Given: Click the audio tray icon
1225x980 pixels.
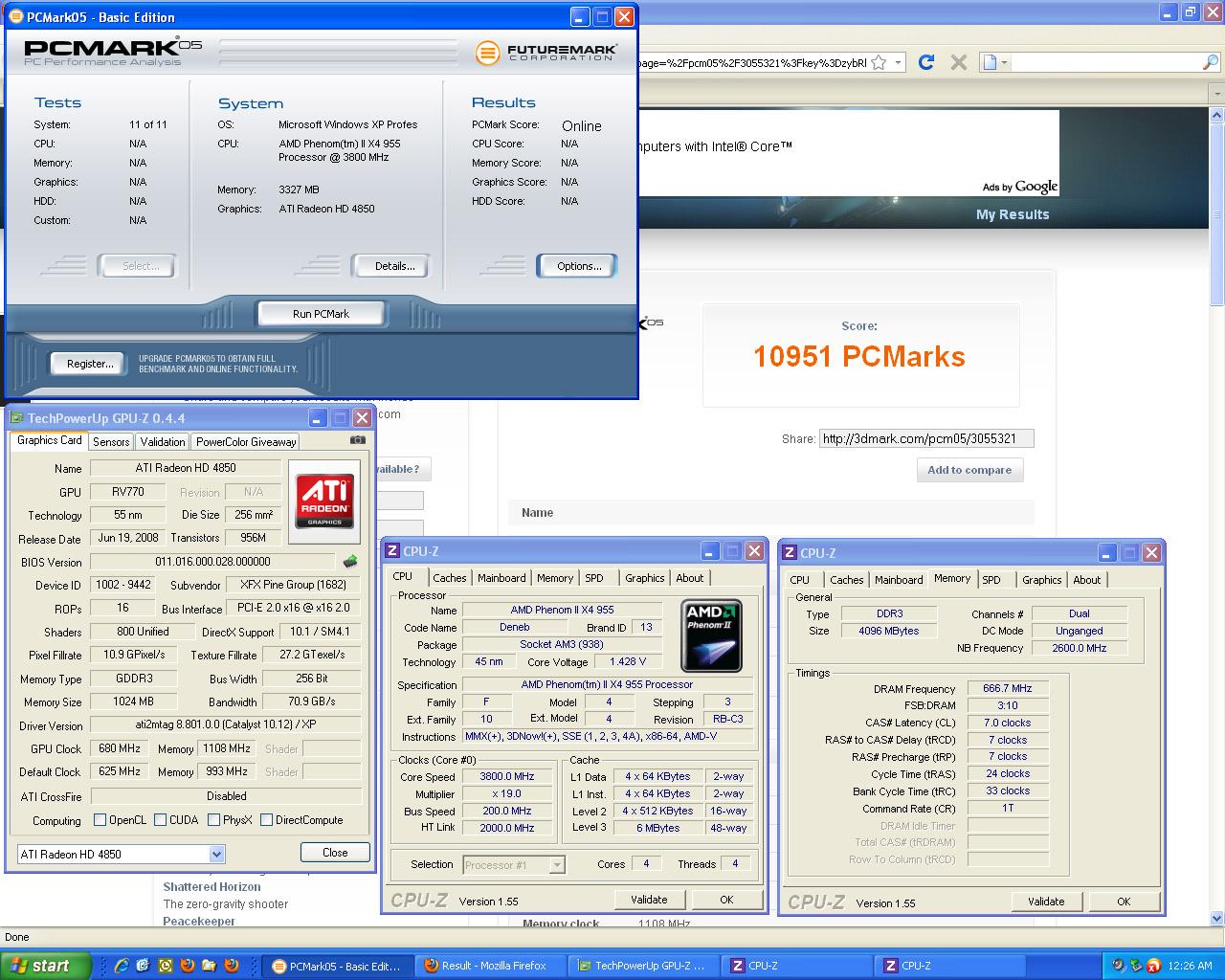Looking at the screenshot, I should pos(1118,966).
